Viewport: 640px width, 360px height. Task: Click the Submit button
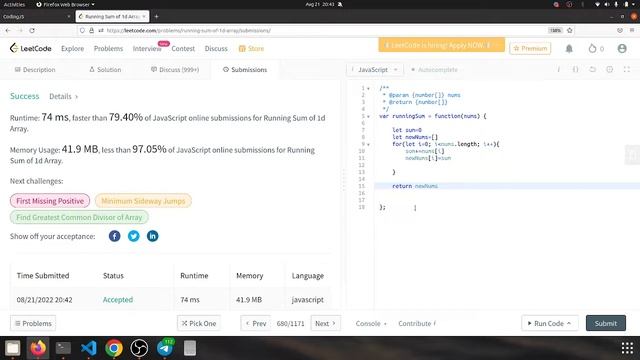[606, 323]
